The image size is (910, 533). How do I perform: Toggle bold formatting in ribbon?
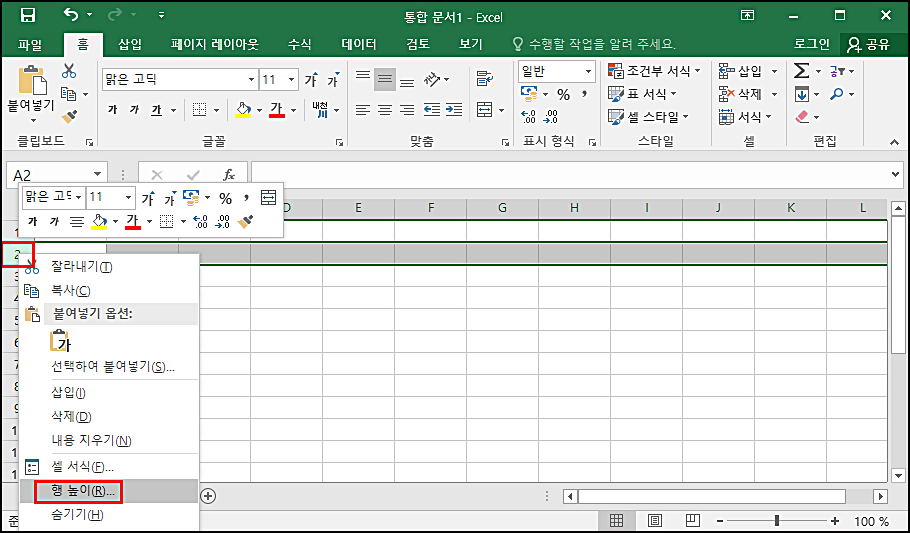113,110
